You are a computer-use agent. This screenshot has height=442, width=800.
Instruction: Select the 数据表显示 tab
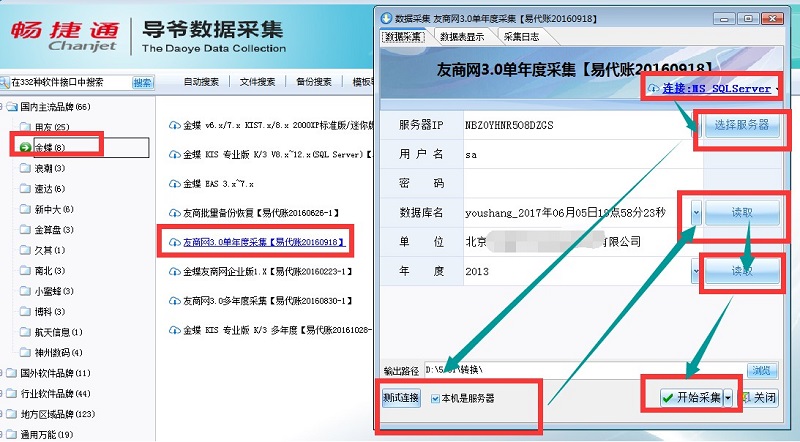point(462,37)
